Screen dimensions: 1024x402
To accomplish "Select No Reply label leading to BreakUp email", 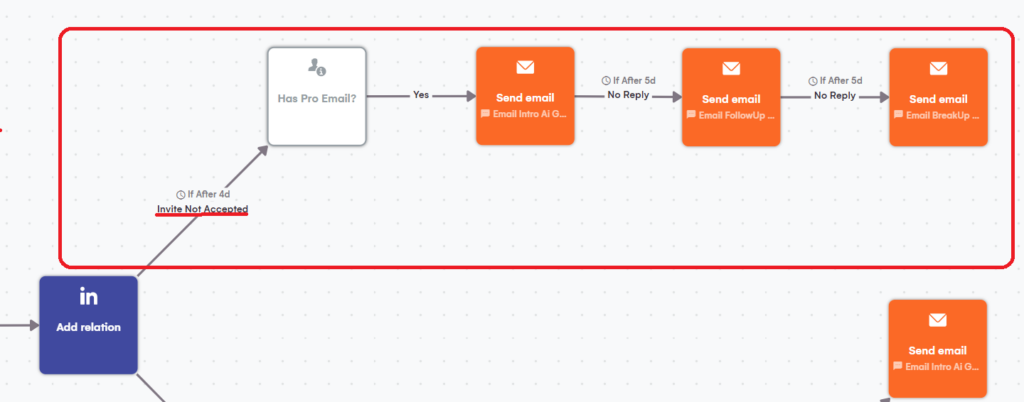I will pos(834,96).
